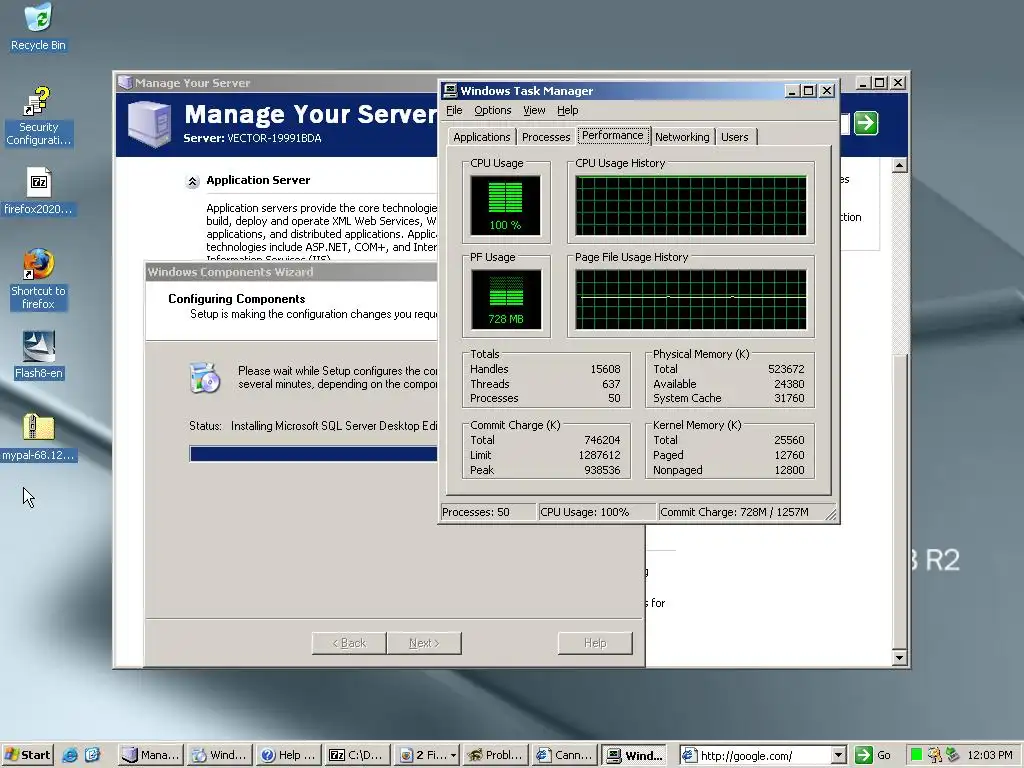This screenshot has height=768, width=1024.
Task: Click the CPU Usage History graph
Action: pos(690,205)
